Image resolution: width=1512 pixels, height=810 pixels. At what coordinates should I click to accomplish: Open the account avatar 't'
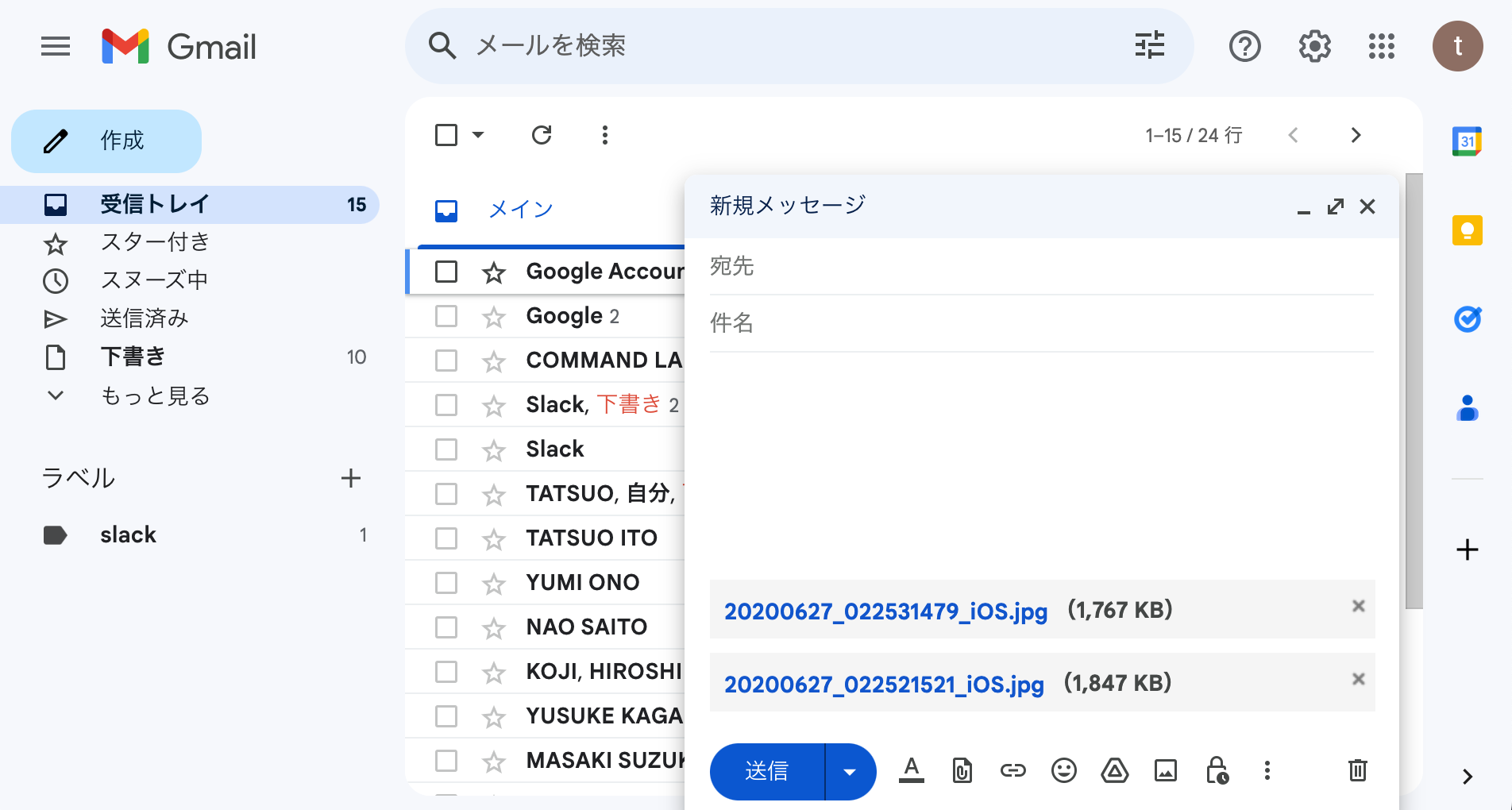[x=1457, y=46]
